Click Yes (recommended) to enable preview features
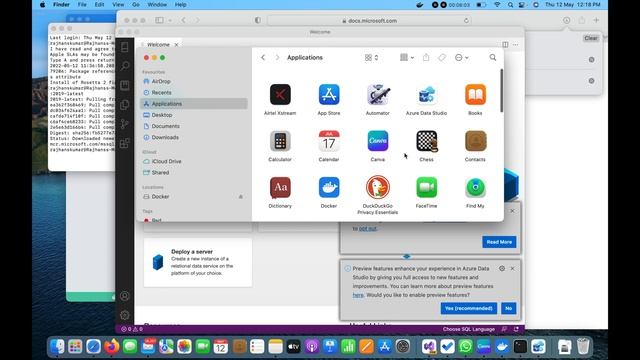This screenshot has height=360, width=640. click(x=469, y=308)
